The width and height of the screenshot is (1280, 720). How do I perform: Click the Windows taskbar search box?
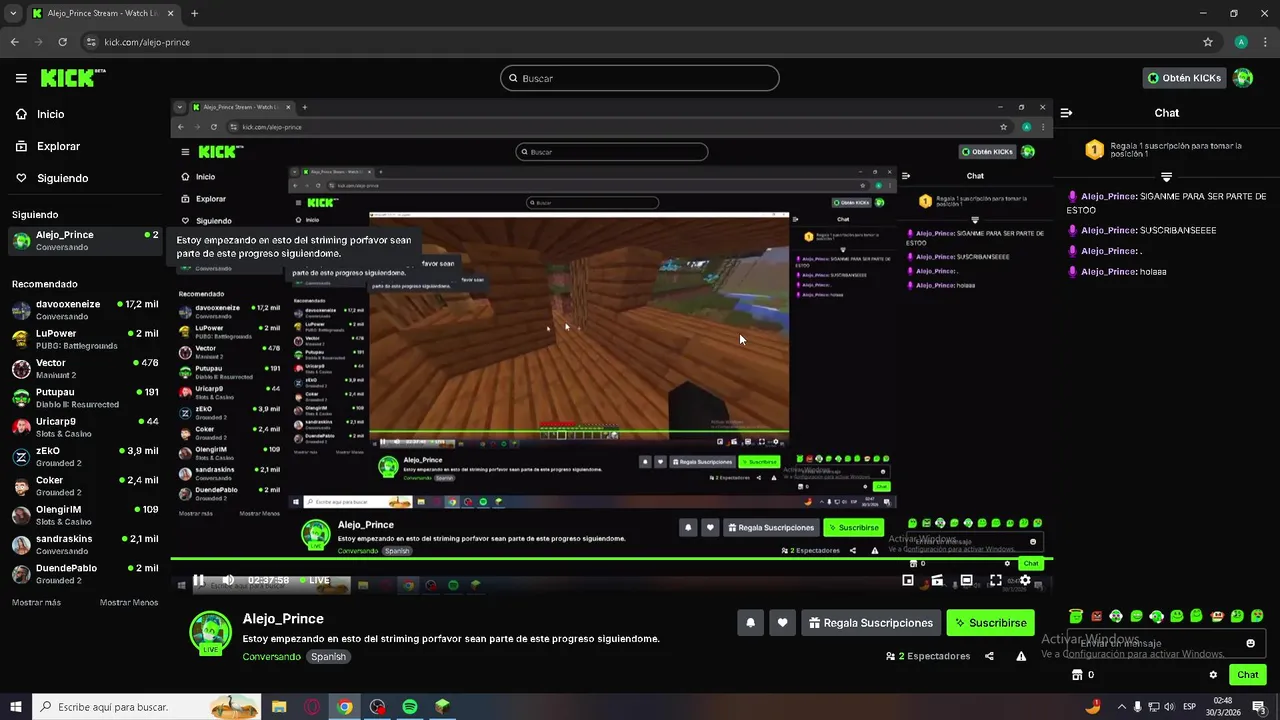click(x=147, y=707)
